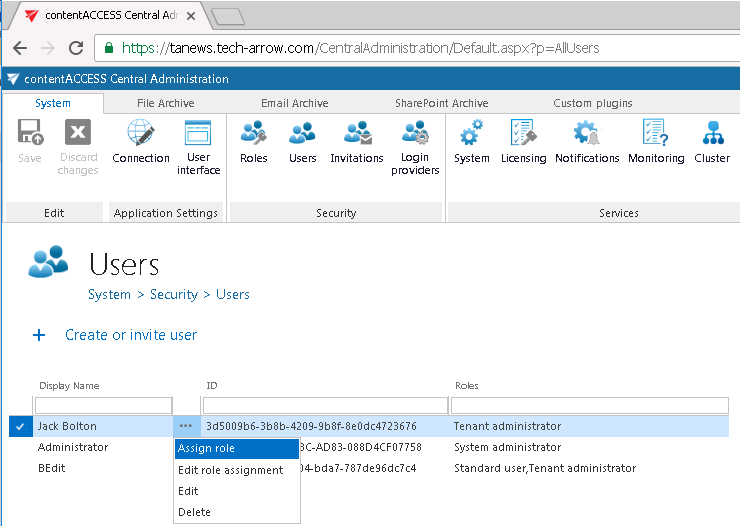Image resolution: width=740 pixels, height=526 pixels.
Task: Switch to the SharePoint Archive tab
Action: coord(441,103)
